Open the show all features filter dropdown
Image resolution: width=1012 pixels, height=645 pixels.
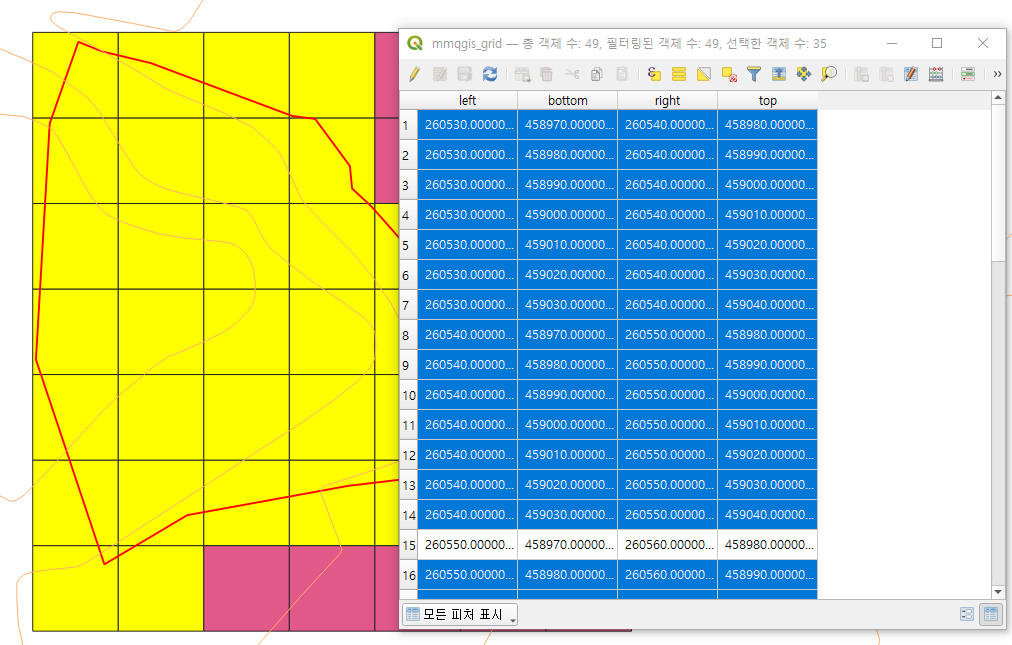[460, 614]
